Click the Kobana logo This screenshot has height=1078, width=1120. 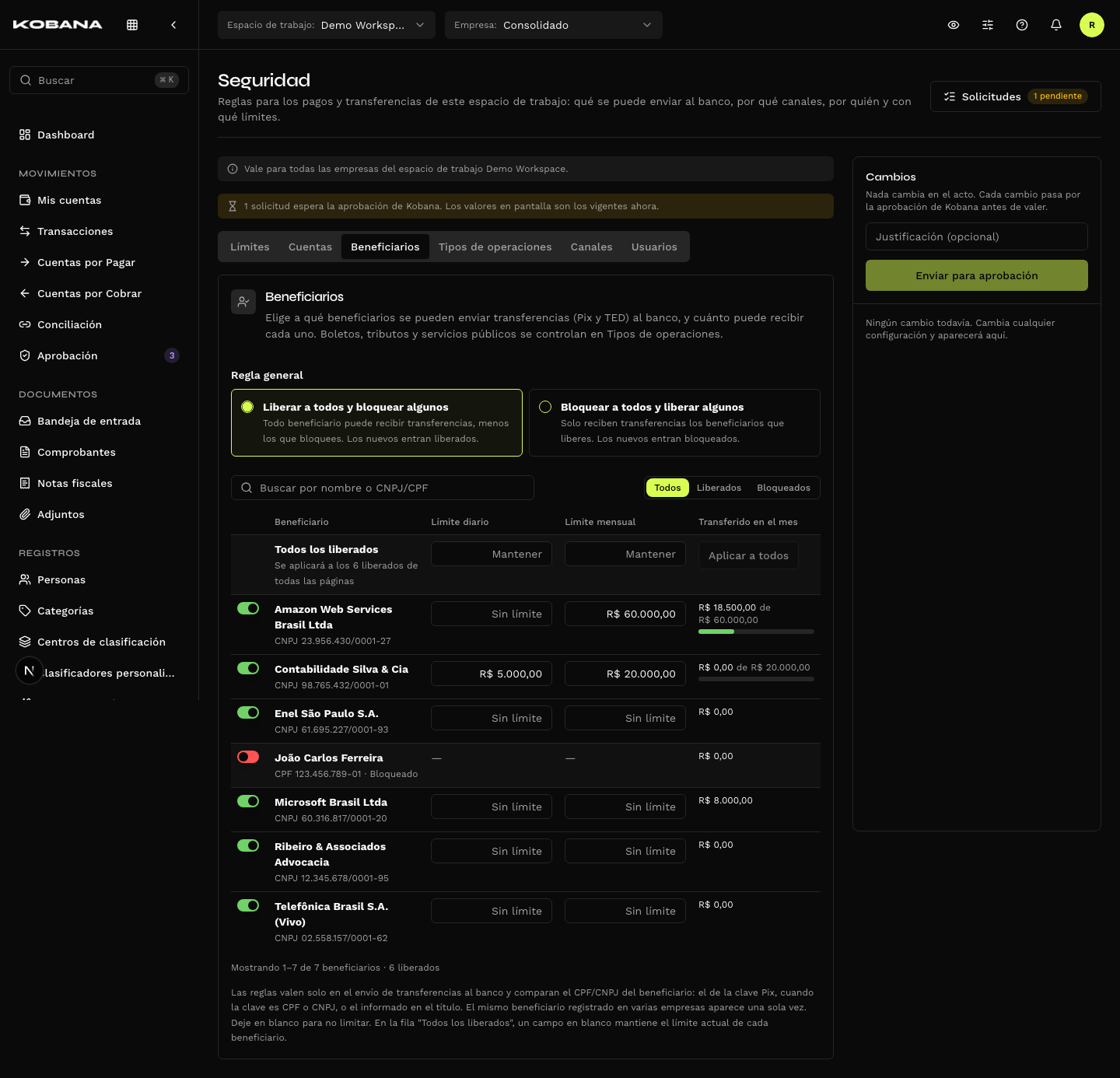tap(58, 25)
